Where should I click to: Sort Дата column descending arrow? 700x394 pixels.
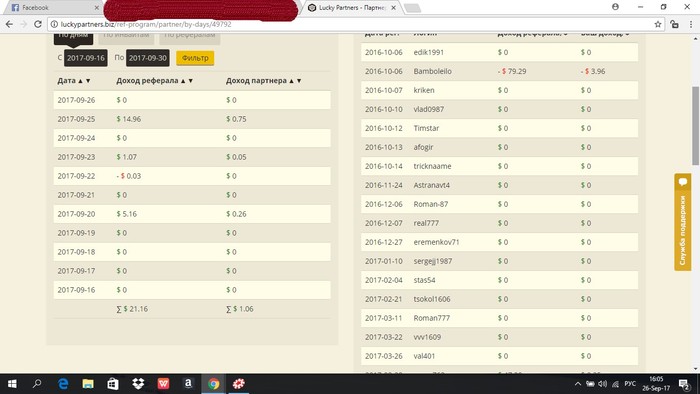pos(88,81)
